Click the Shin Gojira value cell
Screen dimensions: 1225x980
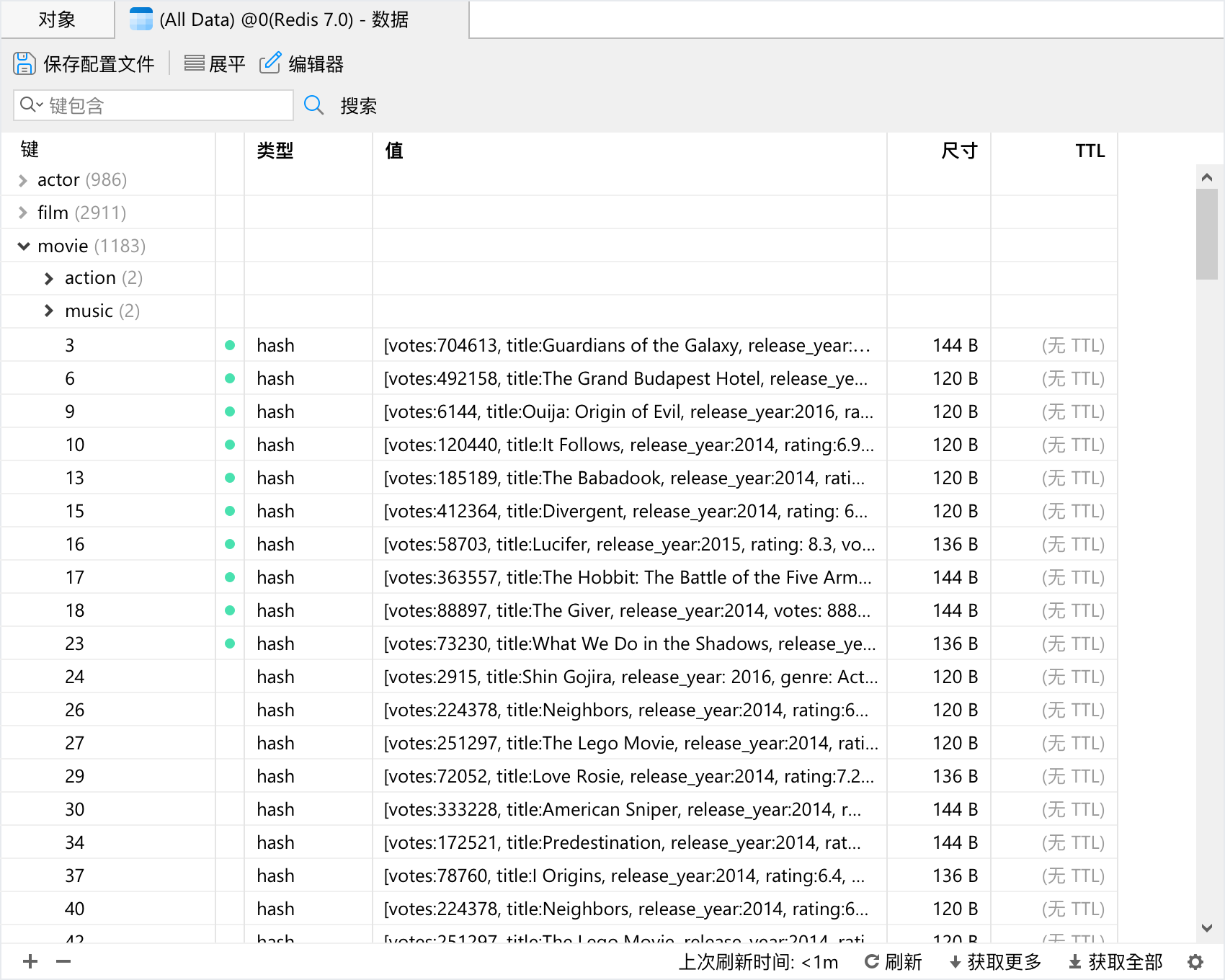pos(628,677)
